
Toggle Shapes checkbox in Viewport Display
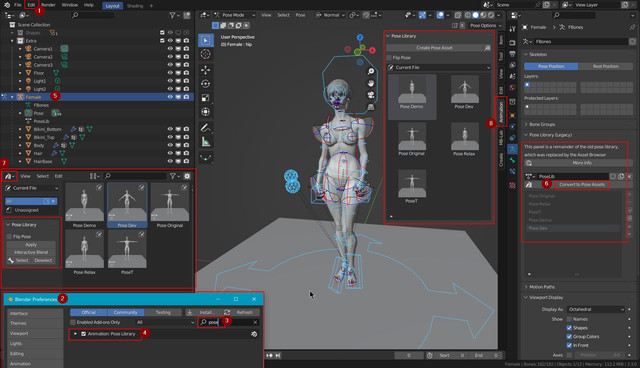pyautogui.click(x=569, y=328)
